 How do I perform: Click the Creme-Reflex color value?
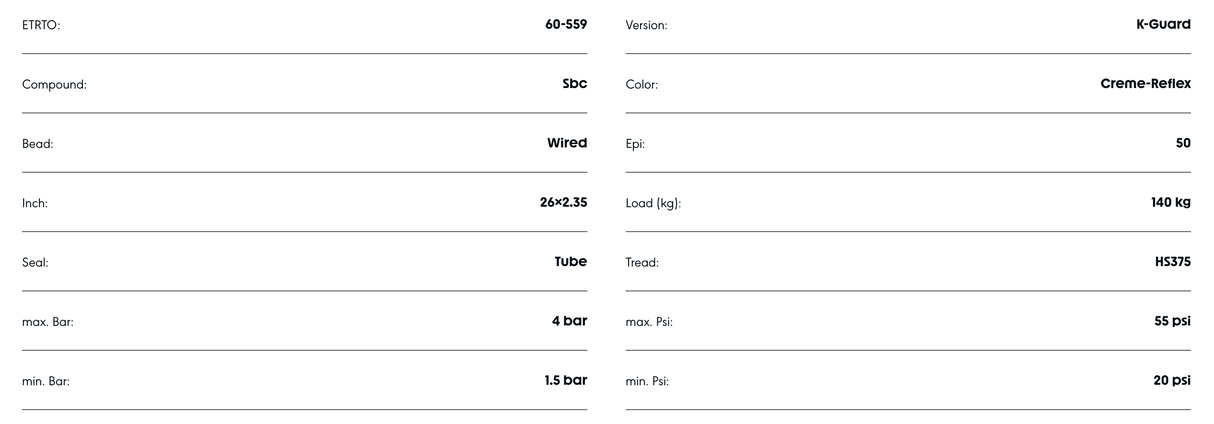coord(1145,84)
